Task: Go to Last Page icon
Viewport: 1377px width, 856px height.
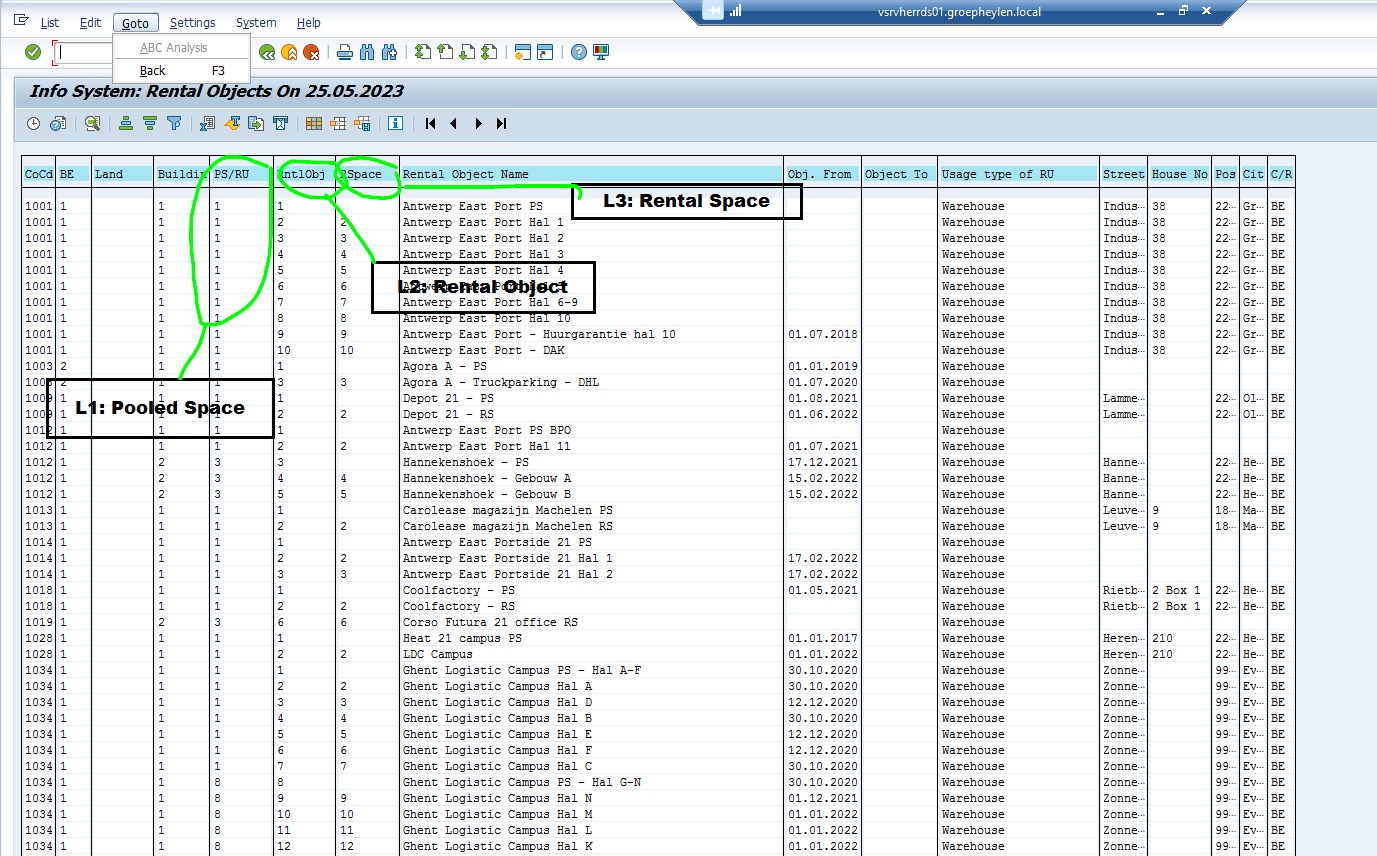Action: 489,52
